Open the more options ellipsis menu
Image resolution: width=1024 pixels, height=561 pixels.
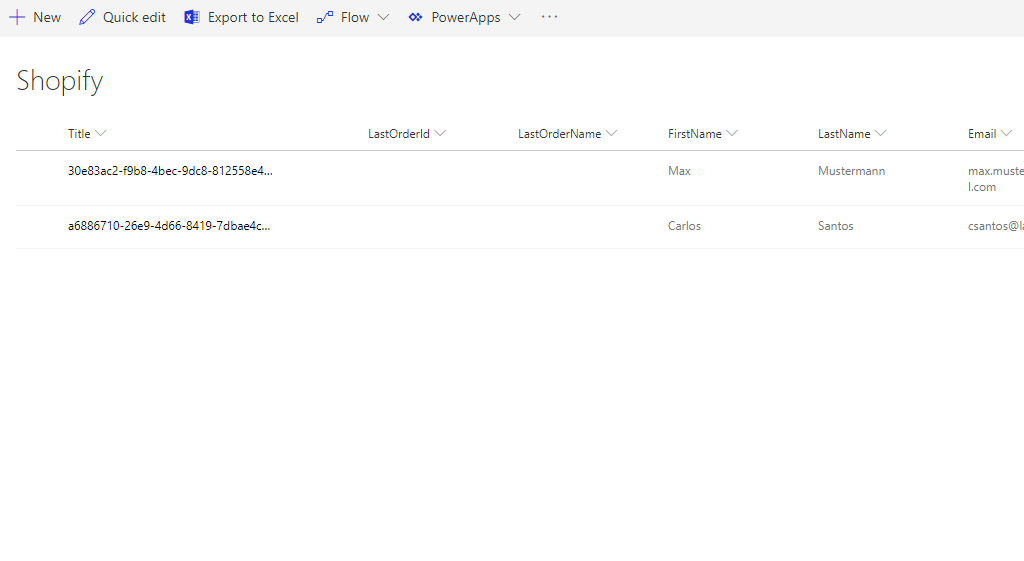549,17
